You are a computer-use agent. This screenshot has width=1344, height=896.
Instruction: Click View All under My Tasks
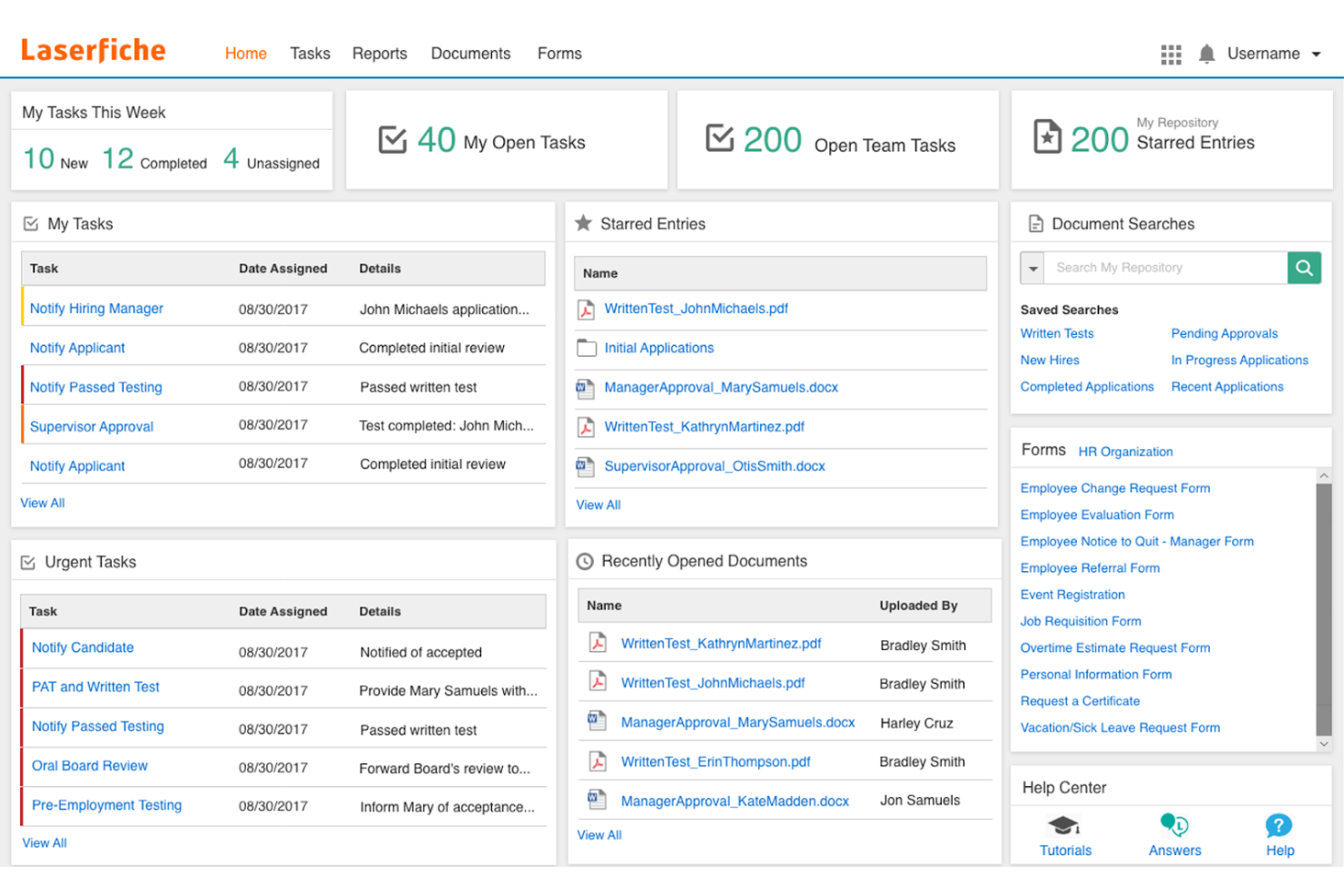coord(43,503)
